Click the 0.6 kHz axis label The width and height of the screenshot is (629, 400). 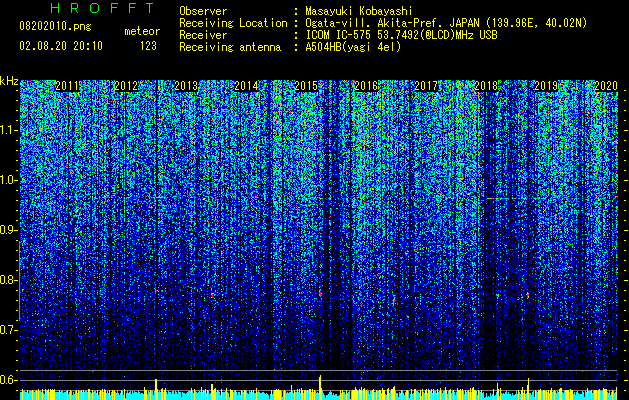9,380
